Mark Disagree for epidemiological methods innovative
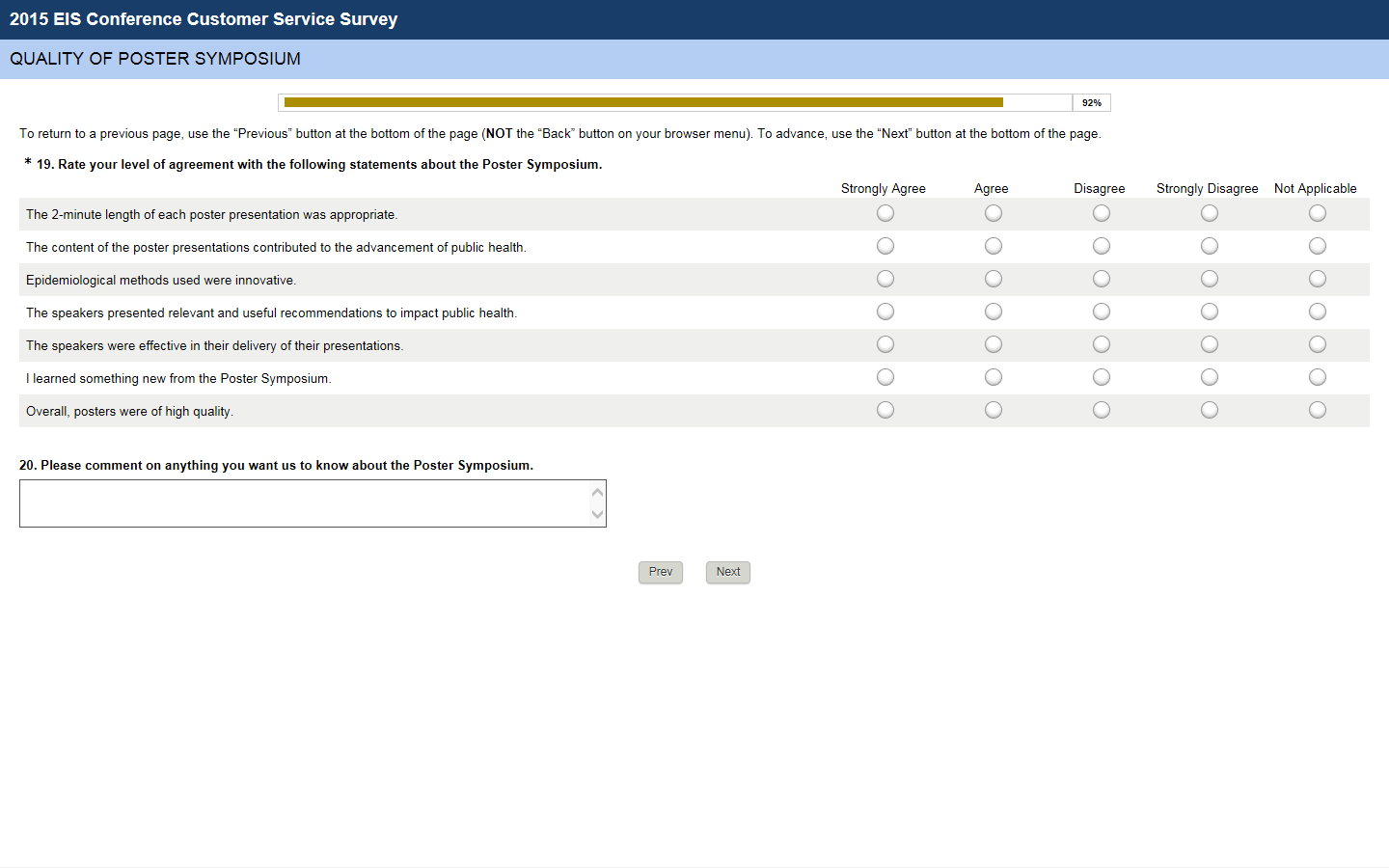The height and width of the screenshot is (868, 1389). coord(1102,279)
